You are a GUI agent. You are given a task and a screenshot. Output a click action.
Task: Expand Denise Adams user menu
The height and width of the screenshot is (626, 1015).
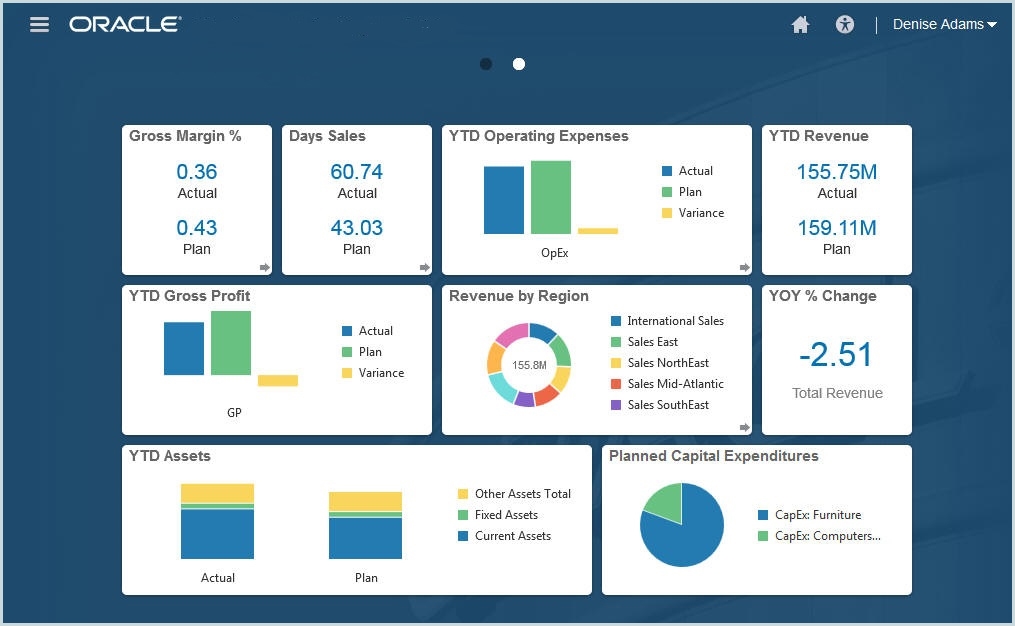[944, 25]
